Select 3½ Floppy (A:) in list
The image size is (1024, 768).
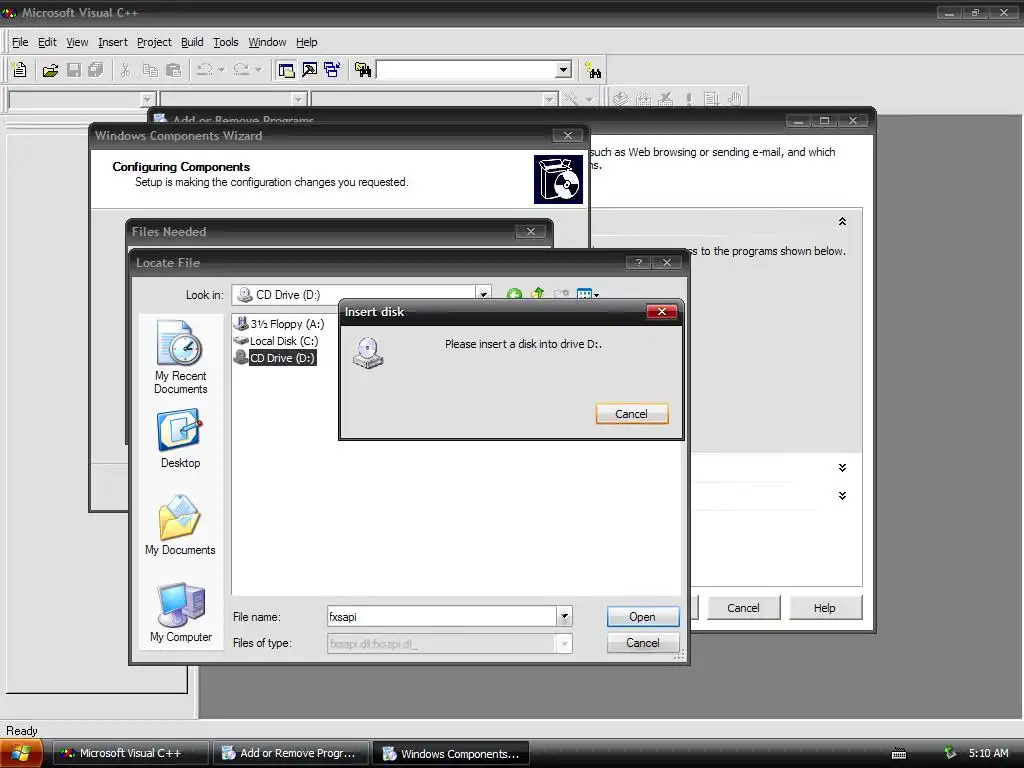click(280, 324)
